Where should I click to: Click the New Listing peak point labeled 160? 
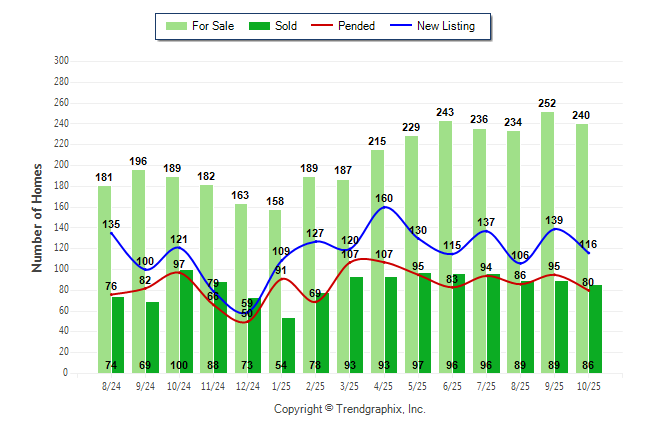point(384,207)
